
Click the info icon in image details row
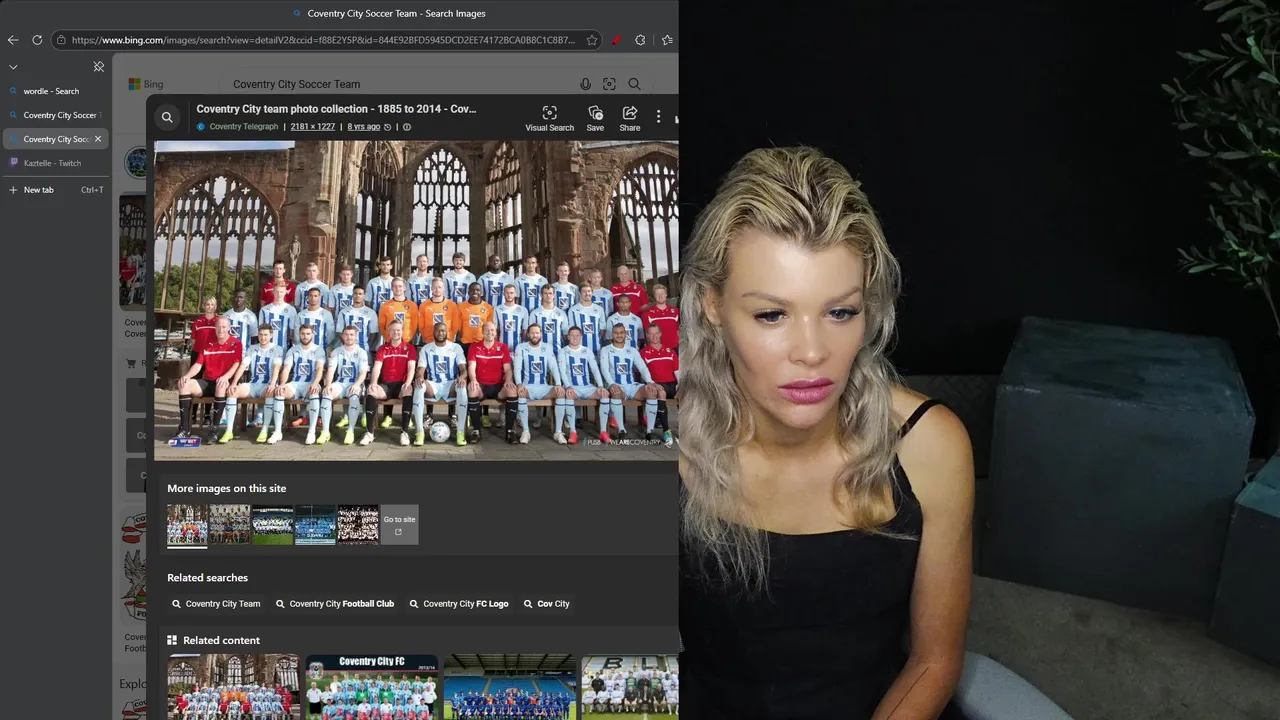click(x=407, y=127)
